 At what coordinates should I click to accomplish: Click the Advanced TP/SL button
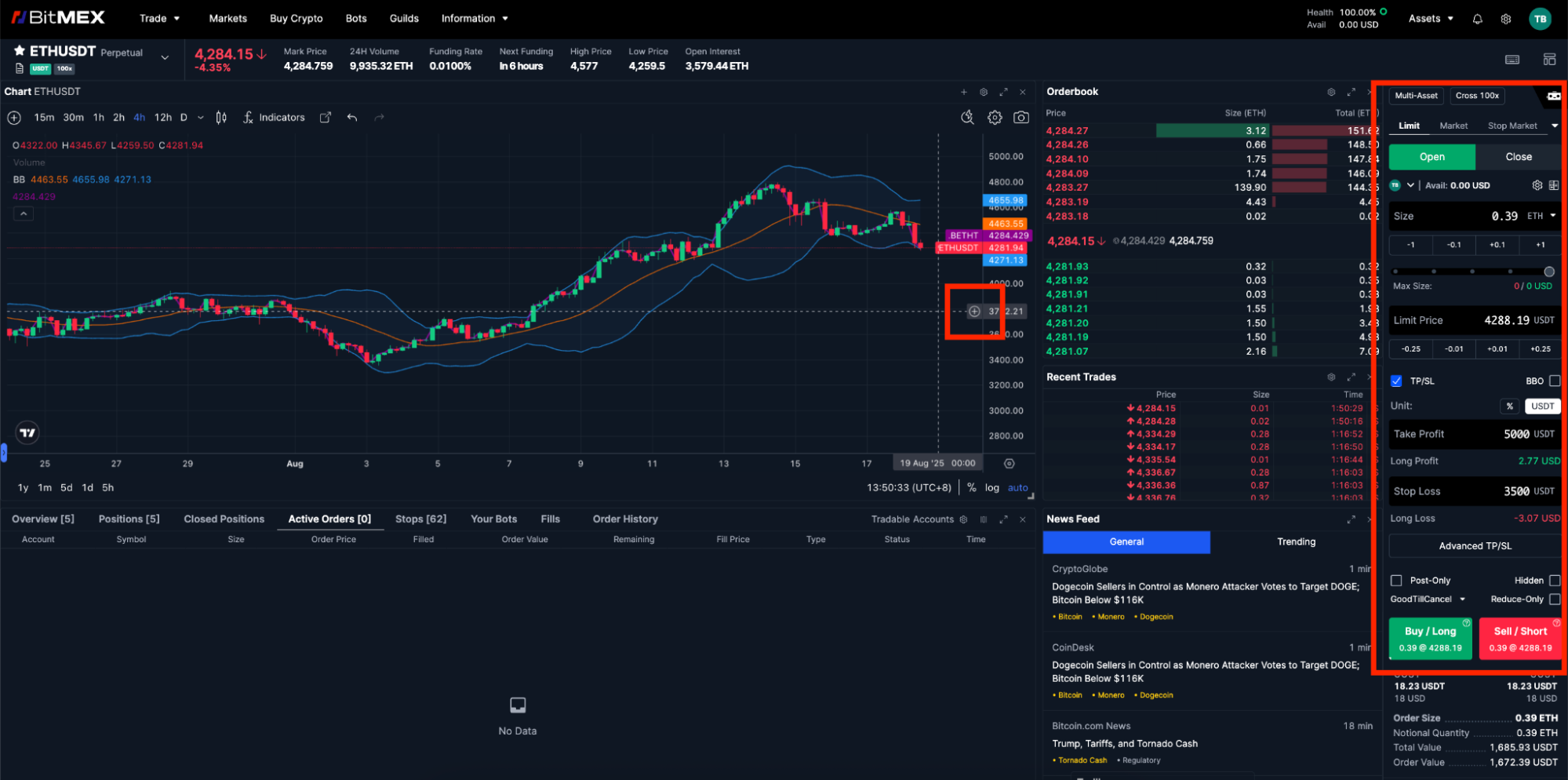coord(1474,546)
